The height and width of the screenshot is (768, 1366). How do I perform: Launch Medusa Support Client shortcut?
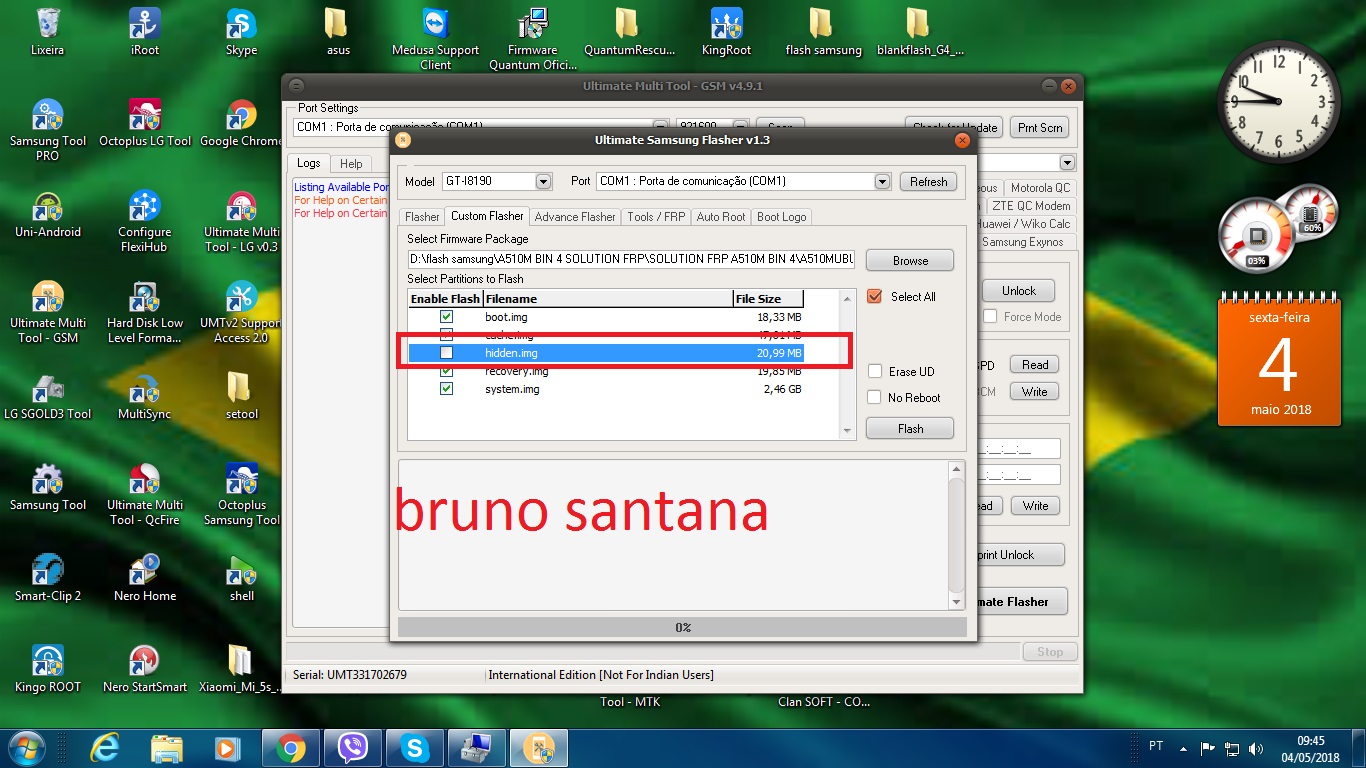[435, 38]
